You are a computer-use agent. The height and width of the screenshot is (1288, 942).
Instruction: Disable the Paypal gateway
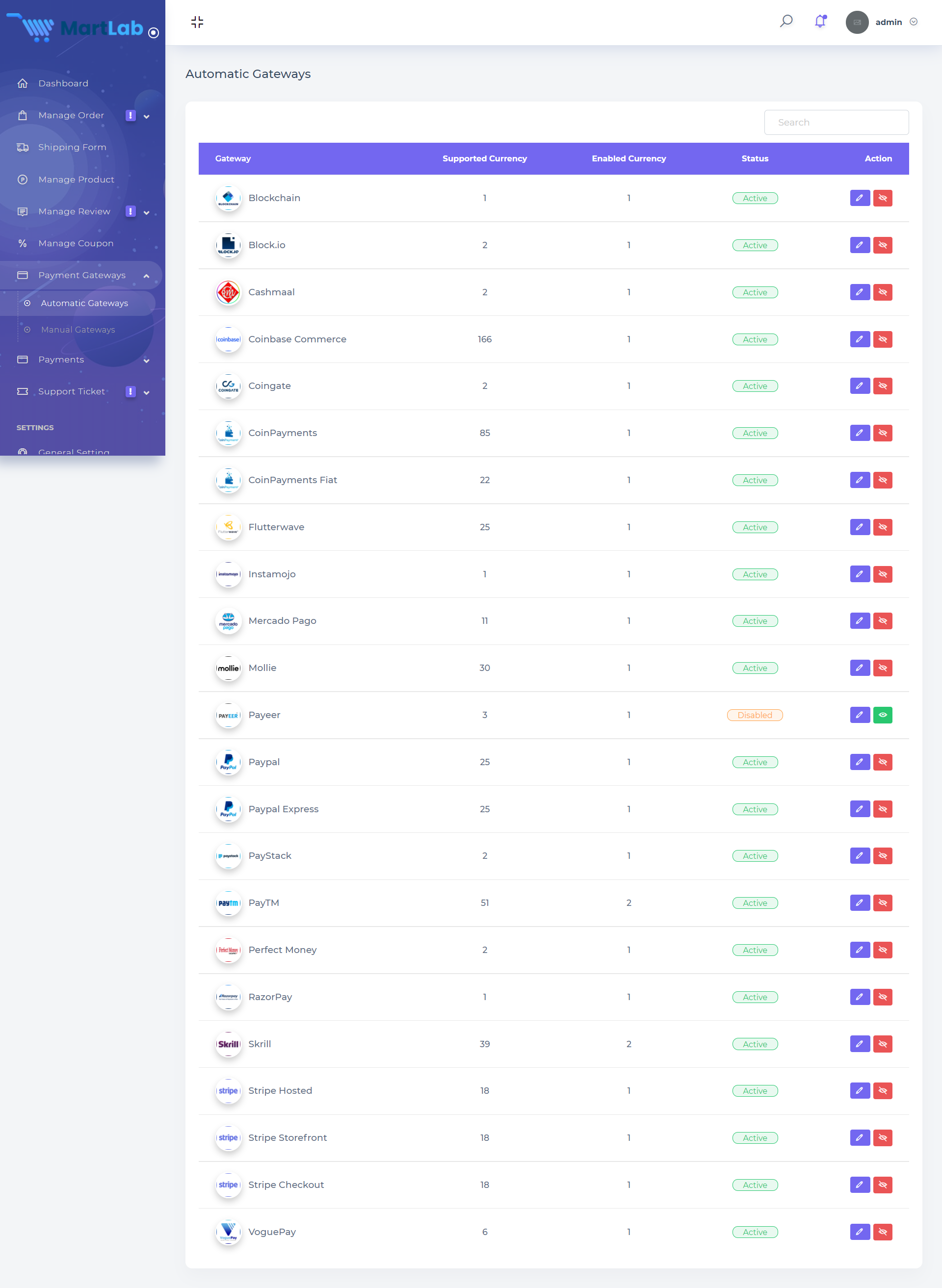point(883,762)
